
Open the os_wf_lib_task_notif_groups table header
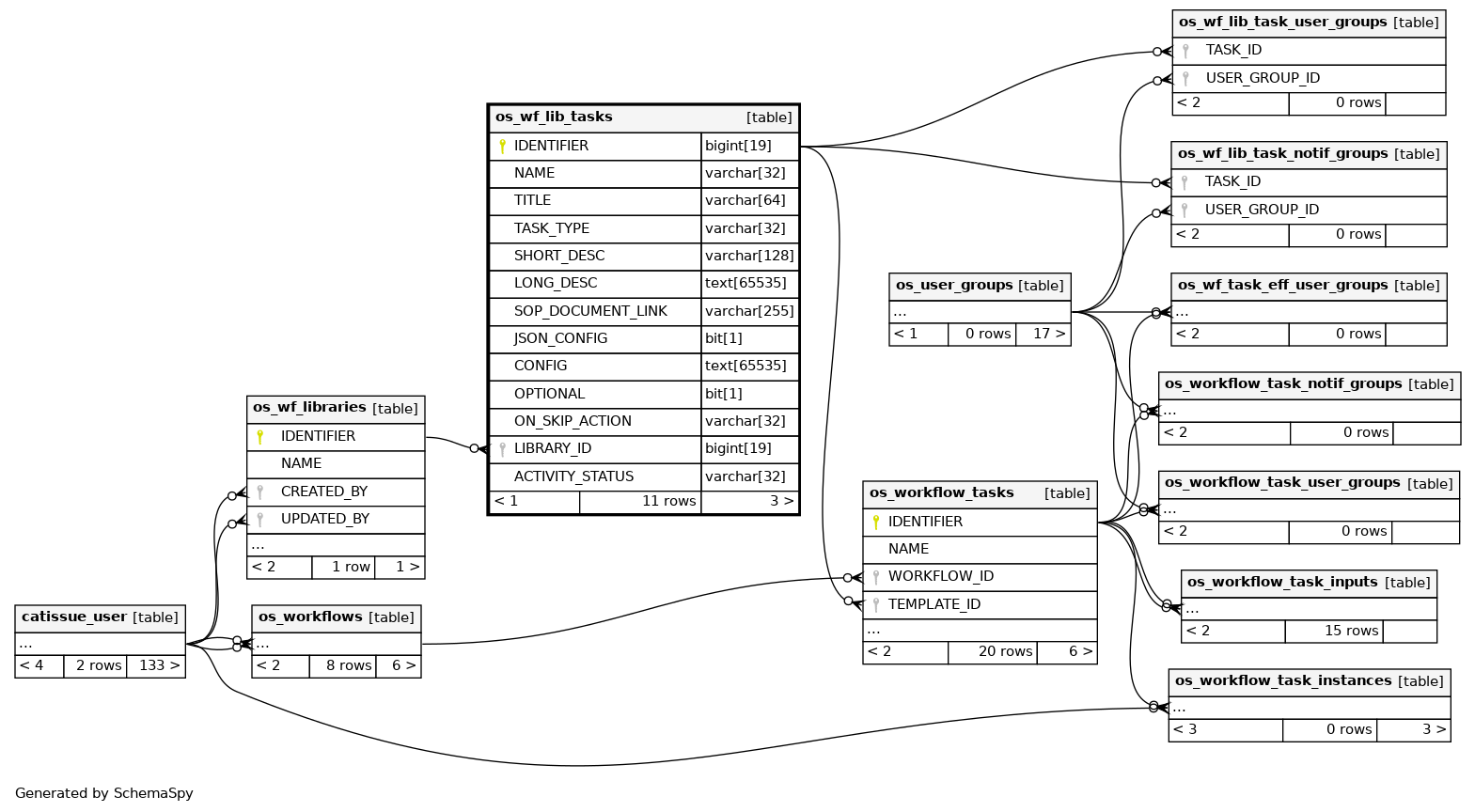(x=1310, y=154)
